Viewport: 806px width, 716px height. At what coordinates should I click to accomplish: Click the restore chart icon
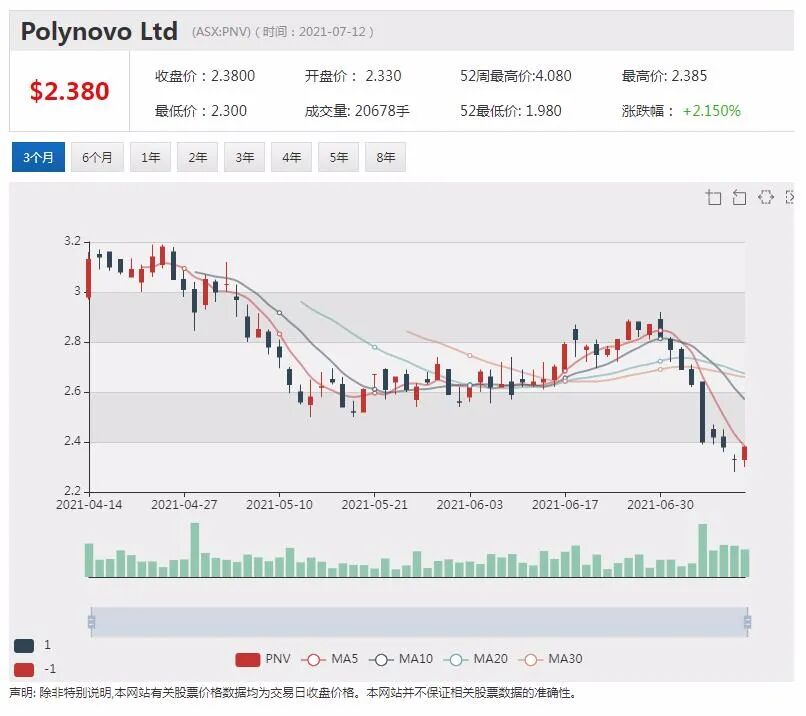click(766, 197)
